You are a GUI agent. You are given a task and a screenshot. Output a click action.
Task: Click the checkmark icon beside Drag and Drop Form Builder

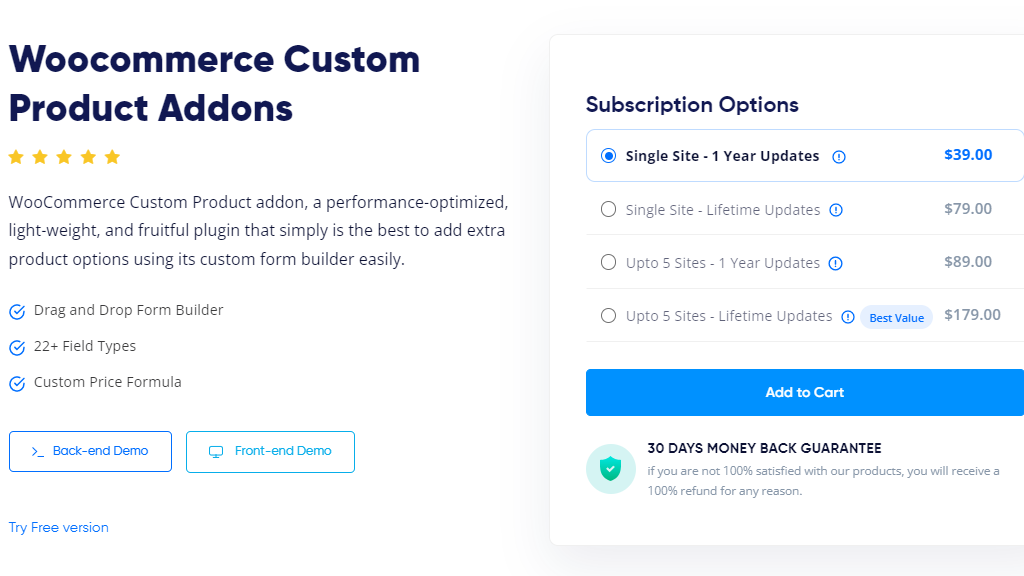click(x=17, y=312)
